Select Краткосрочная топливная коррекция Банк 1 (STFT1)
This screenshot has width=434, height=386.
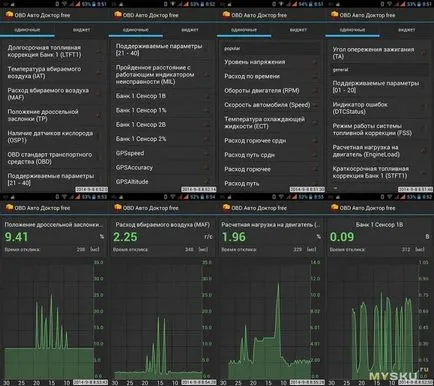click(x=379, y=172)
